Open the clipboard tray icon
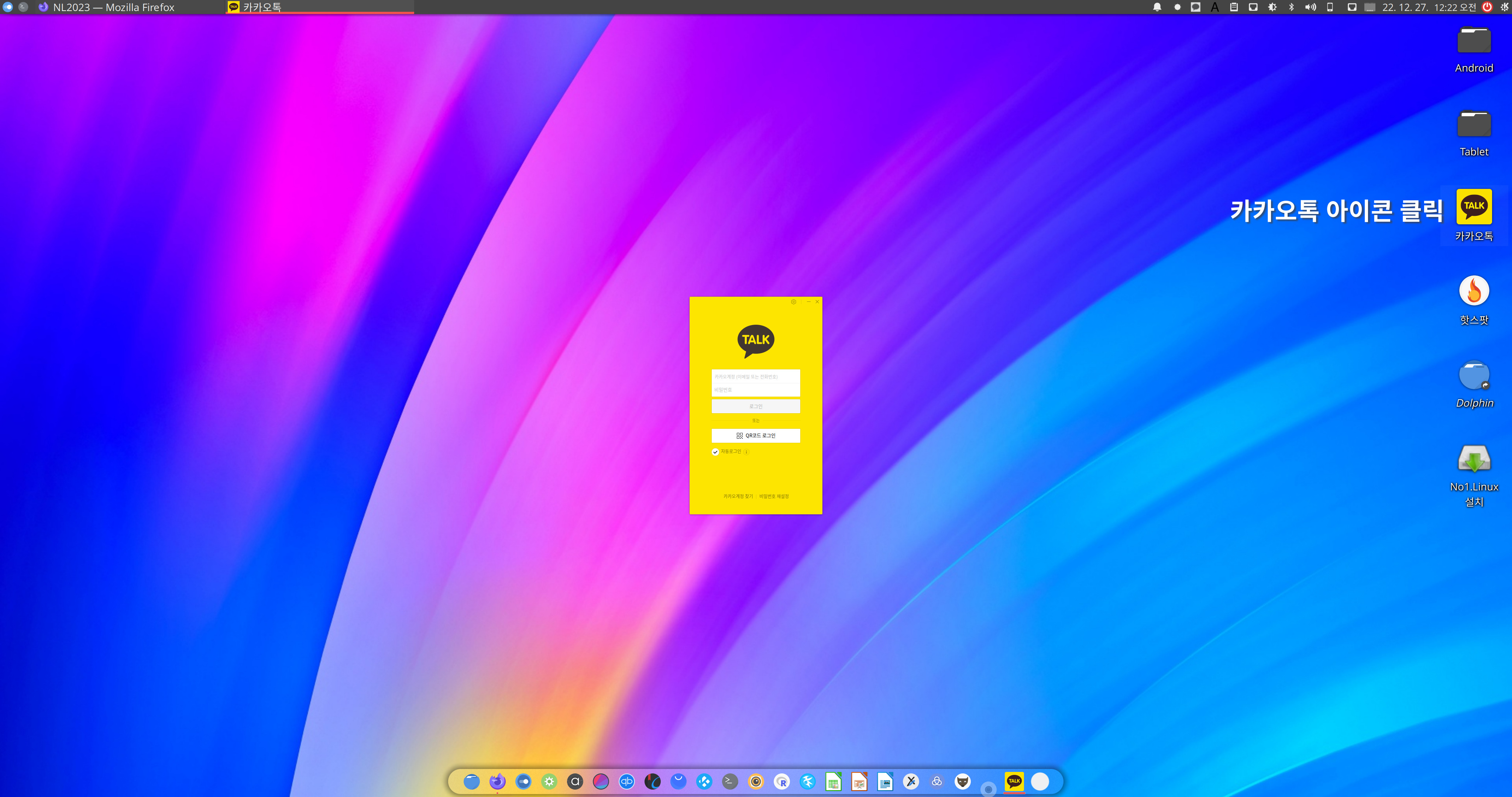 (x=1234, y=7)
